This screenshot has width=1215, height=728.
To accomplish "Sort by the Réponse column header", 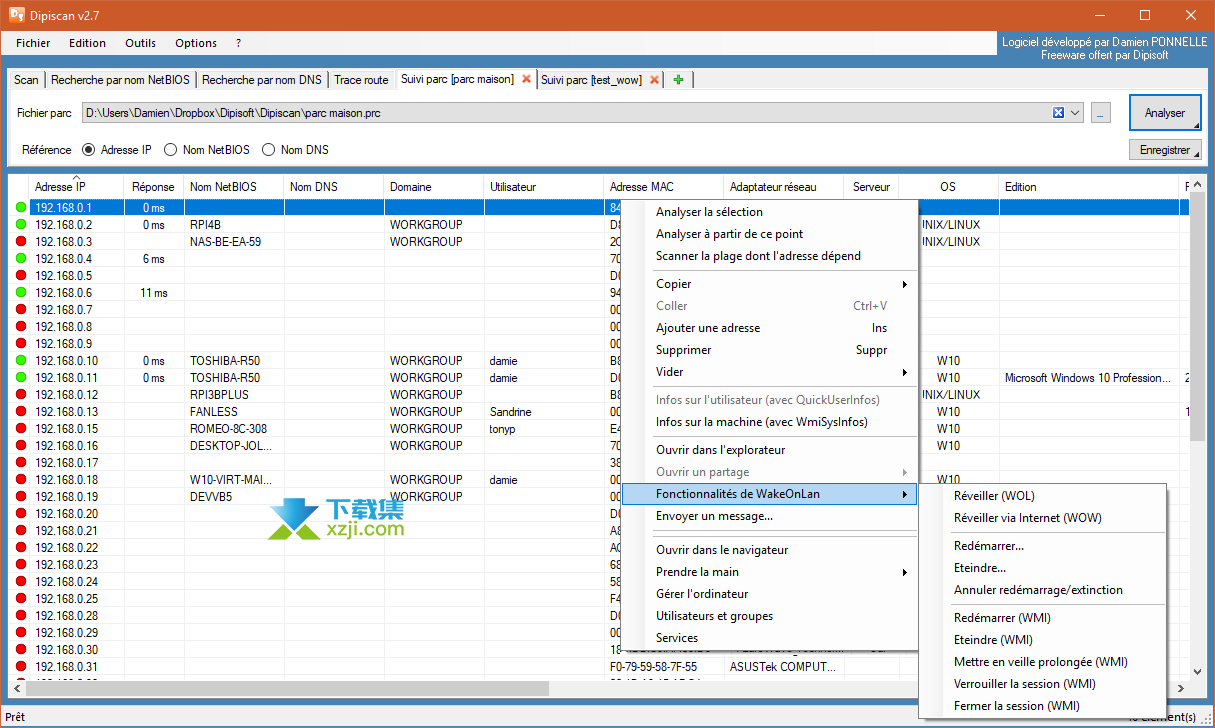I will (153, 187).
